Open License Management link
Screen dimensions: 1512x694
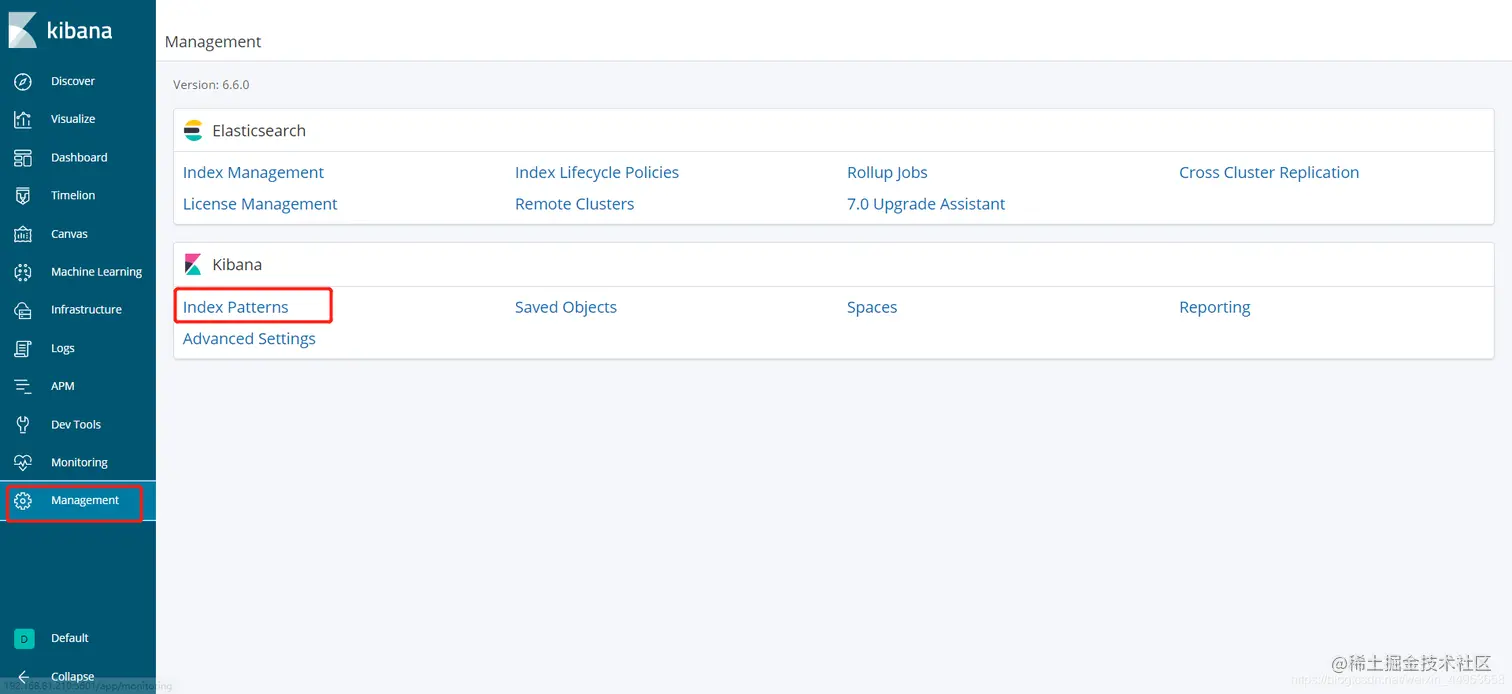[260, 204]
